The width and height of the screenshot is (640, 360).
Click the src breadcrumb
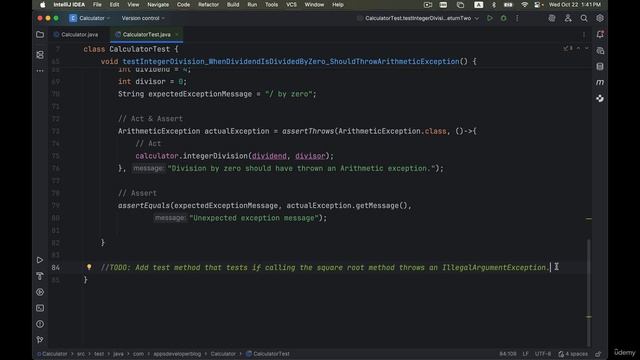click(x=81, y=354)
